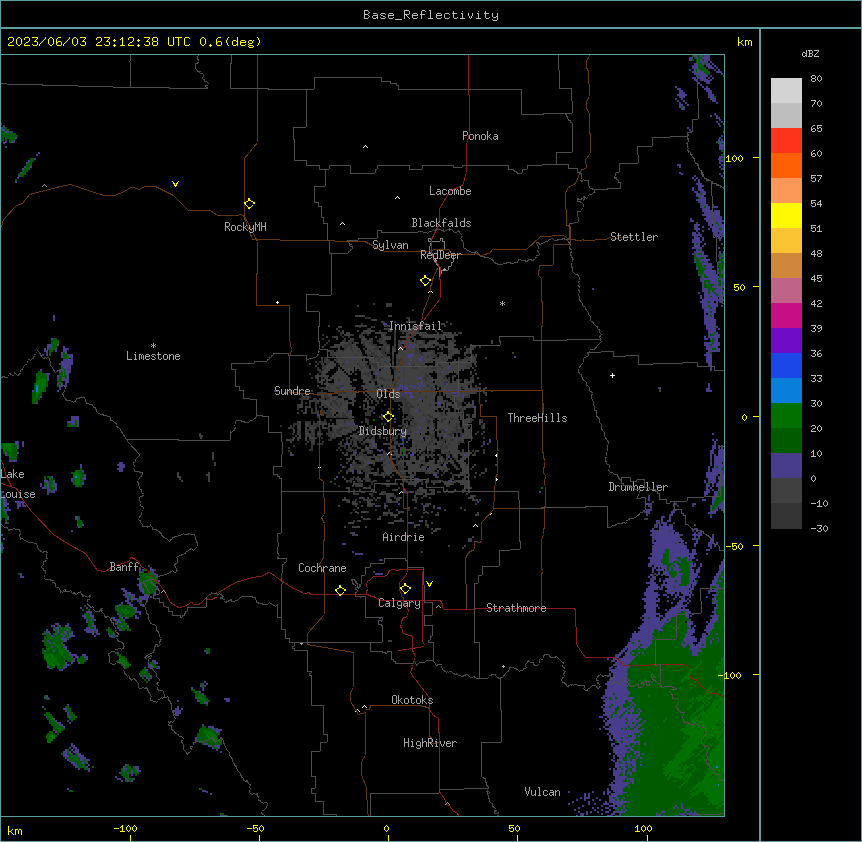
Task: Click the HighRiver label
Action: (x=430, y=743)
